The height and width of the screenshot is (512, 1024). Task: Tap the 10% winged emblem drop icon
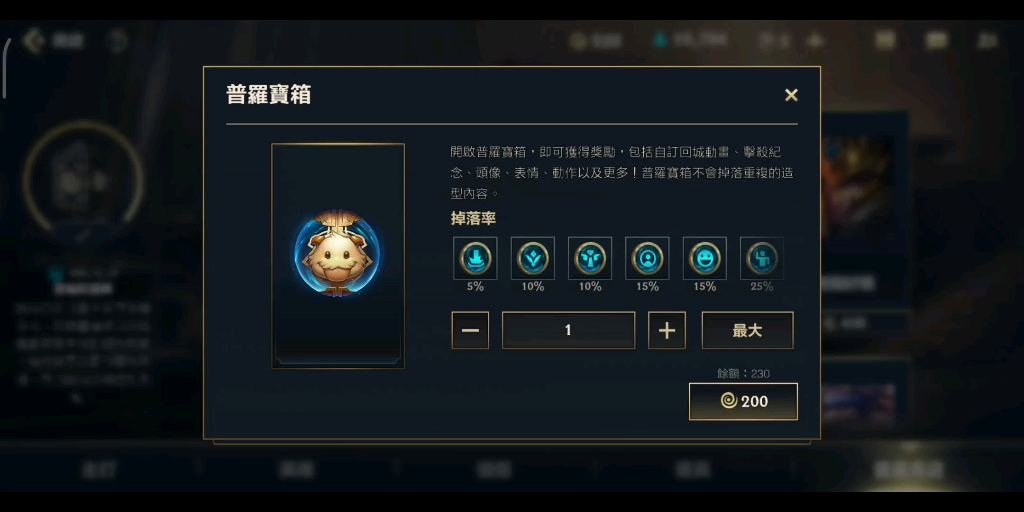click(590, 258)
